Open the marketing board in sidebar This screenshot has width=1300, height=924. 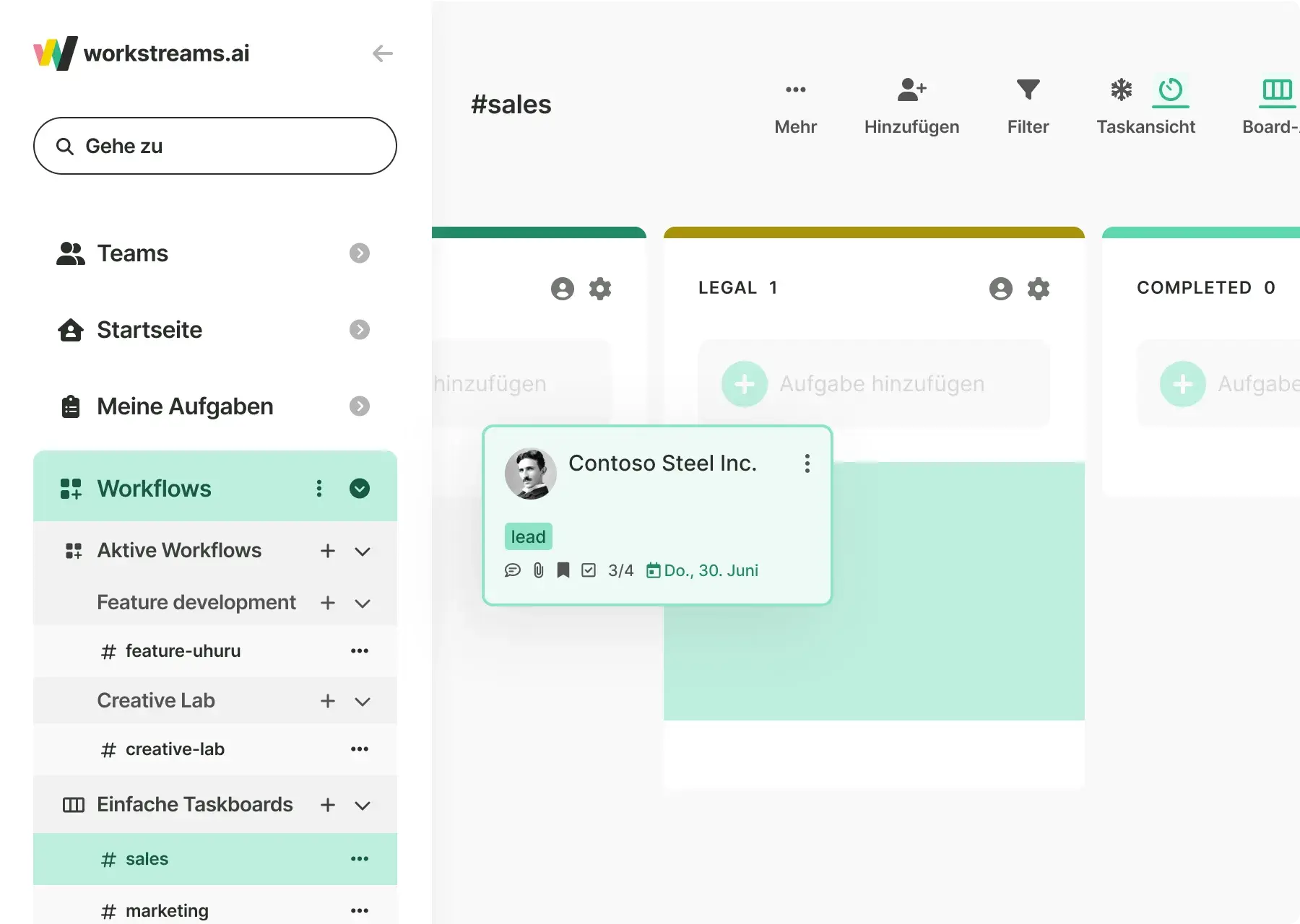point(167,911)
